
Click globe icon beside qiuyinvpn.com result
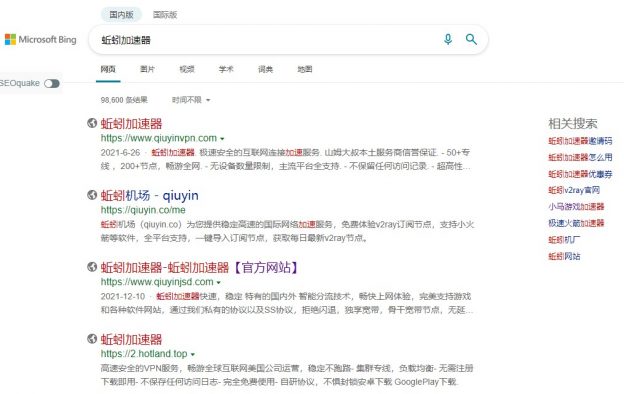92,123
